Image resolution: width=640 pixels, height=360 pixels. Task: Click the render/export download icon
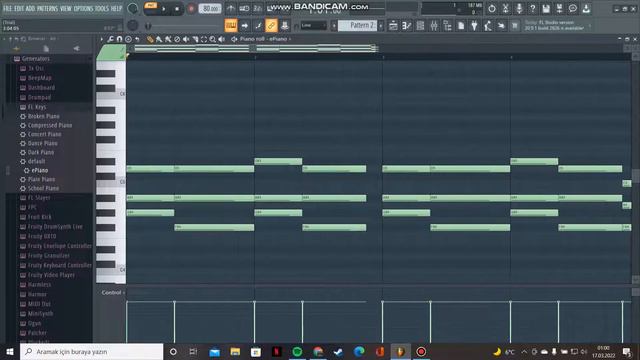[x=586, y=9]
